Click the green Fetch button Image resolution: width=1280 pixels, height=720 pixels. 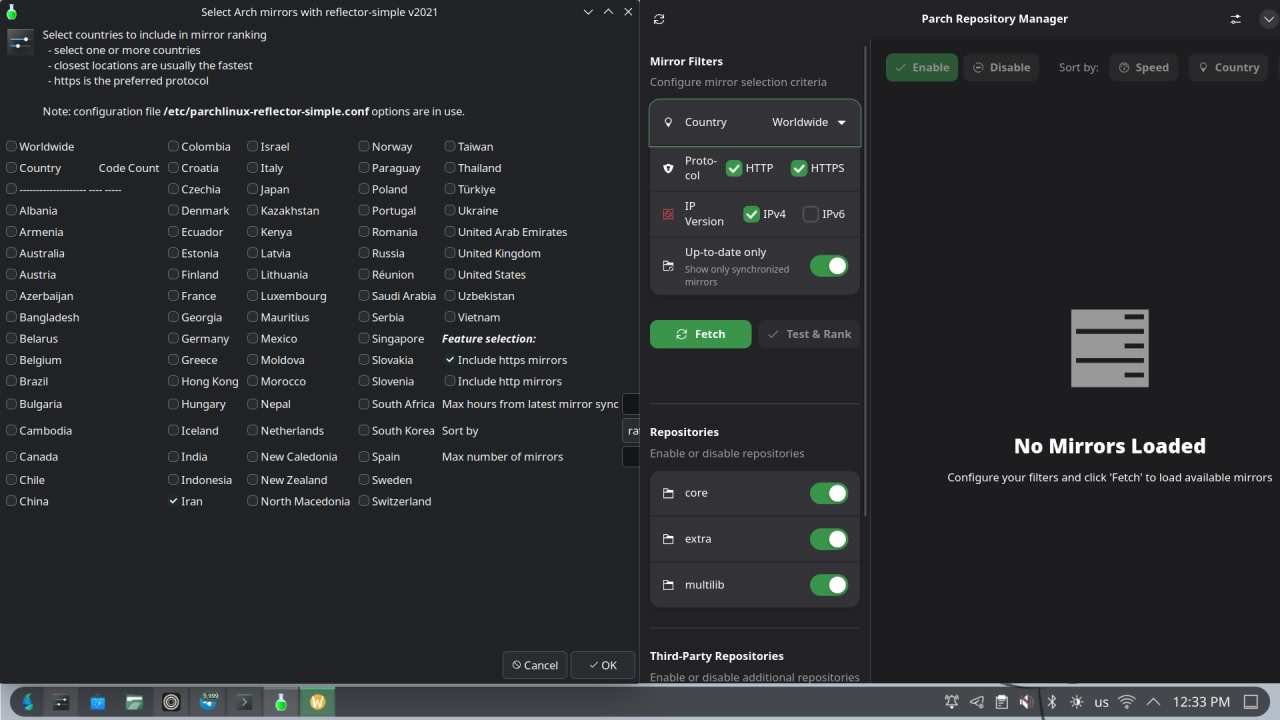pyautogui.click(x=700, y=334)
